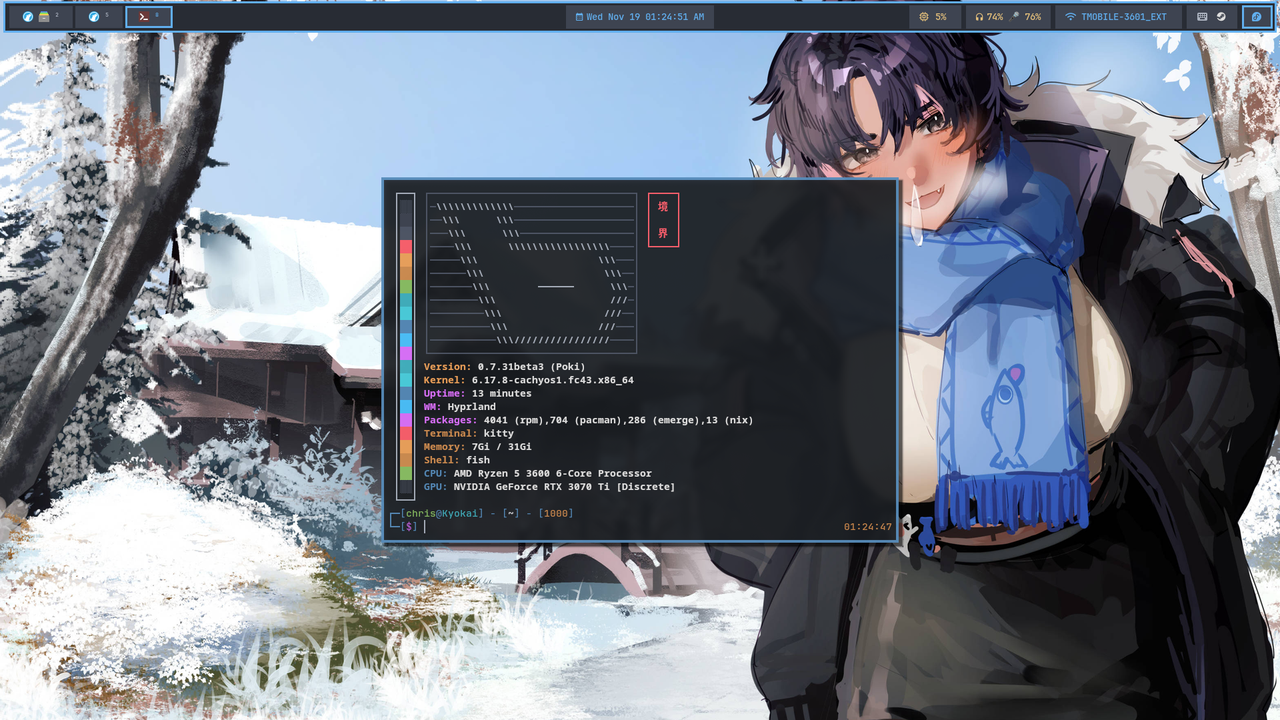The image size is (1280, 720).
Task: Click the terminal icon in the active workspace
Action: (x=142, y=16)
